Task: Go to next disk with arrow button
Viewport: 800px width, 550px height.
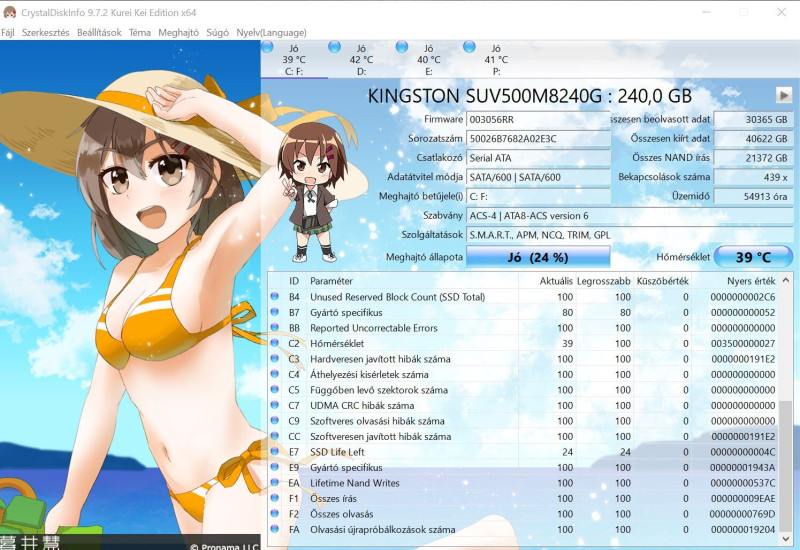Action: click(784, 95)
